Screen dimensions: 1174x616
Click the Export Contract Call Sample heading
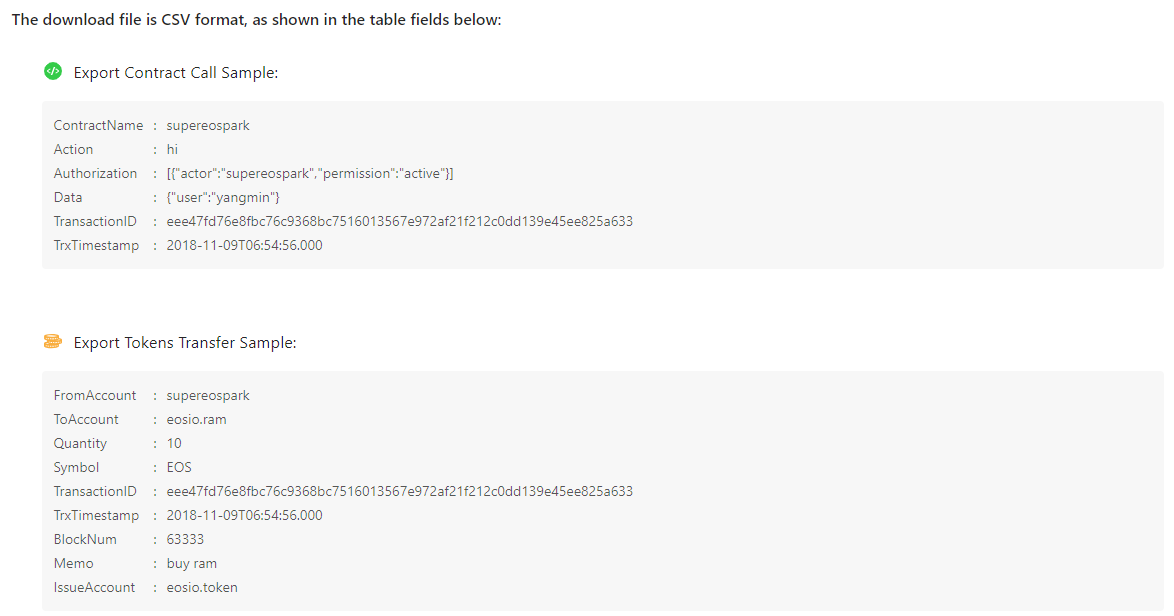(x=176, y=73)
